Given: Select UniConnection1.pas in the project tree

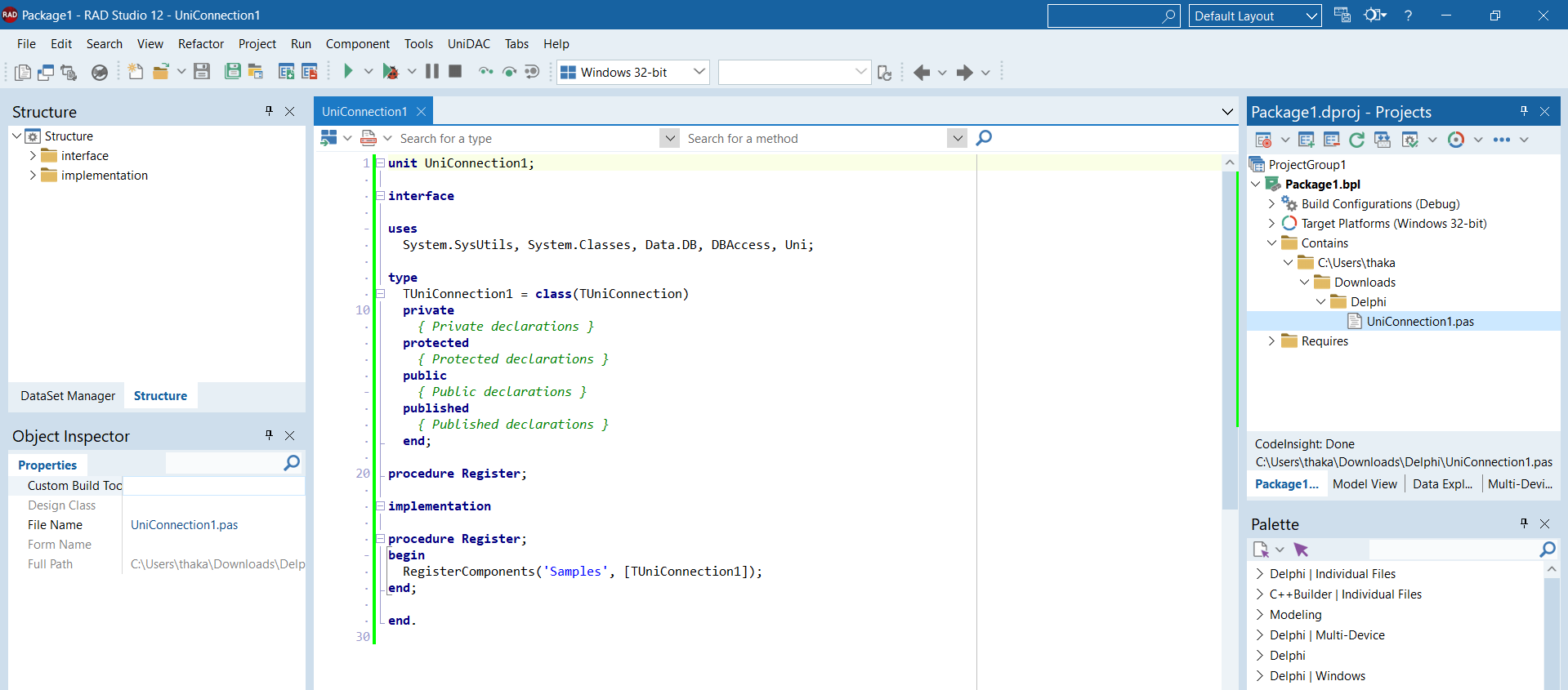Looking at the screenshot, I should tap(1420, 322).
